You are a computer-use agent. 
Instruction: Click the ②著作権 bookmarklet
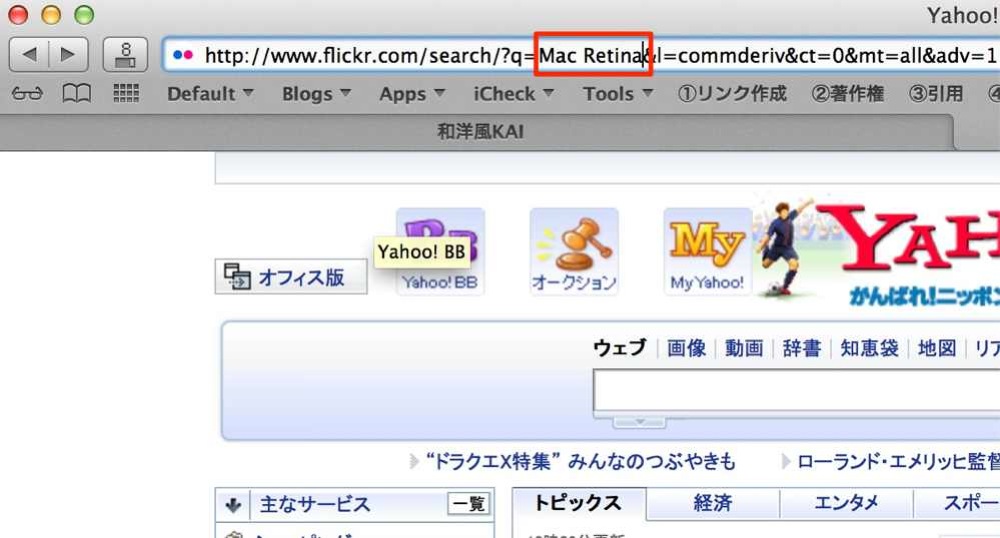click(848, 94)
